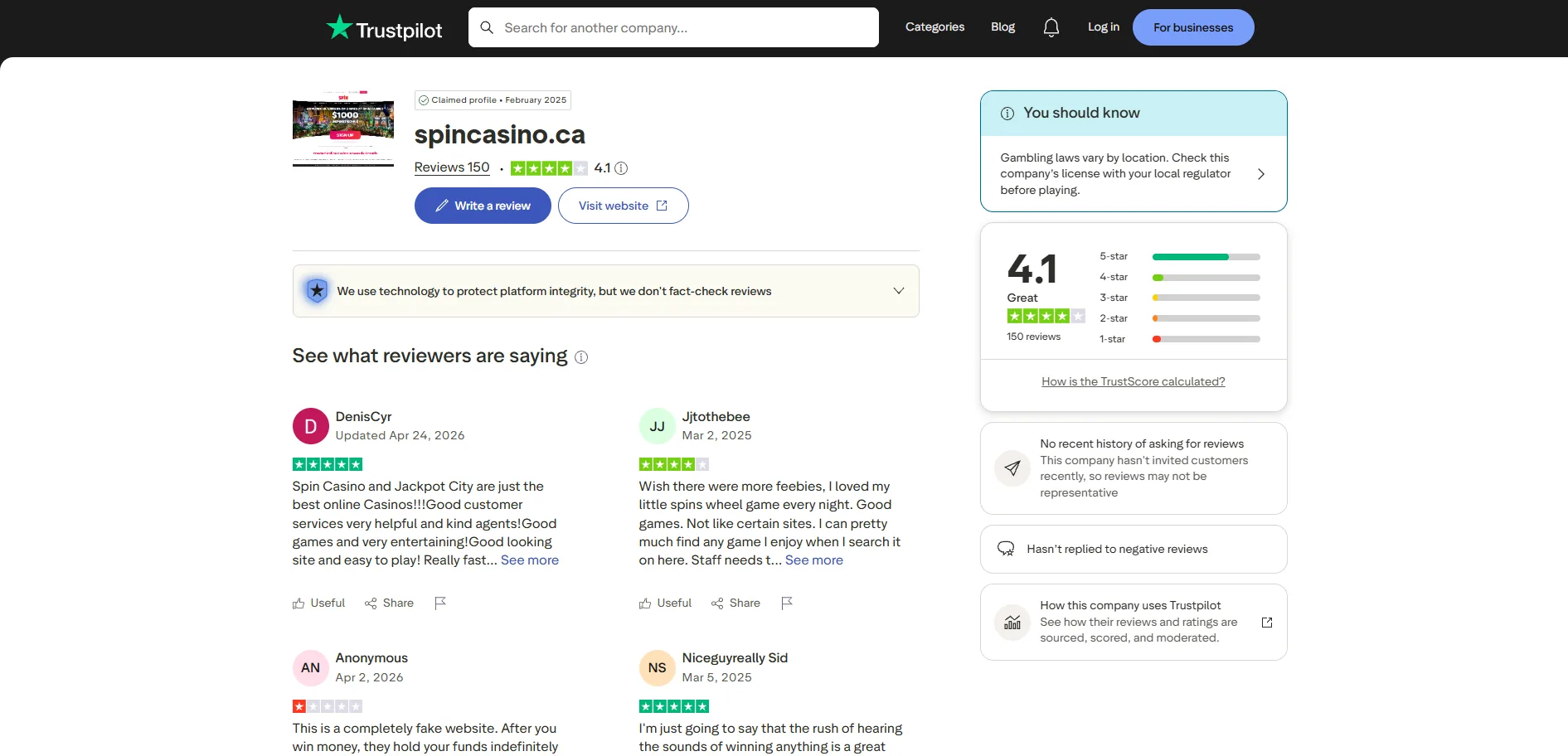
Task: Click Jjtothebee reviewer name
Action: click(716, 417)
